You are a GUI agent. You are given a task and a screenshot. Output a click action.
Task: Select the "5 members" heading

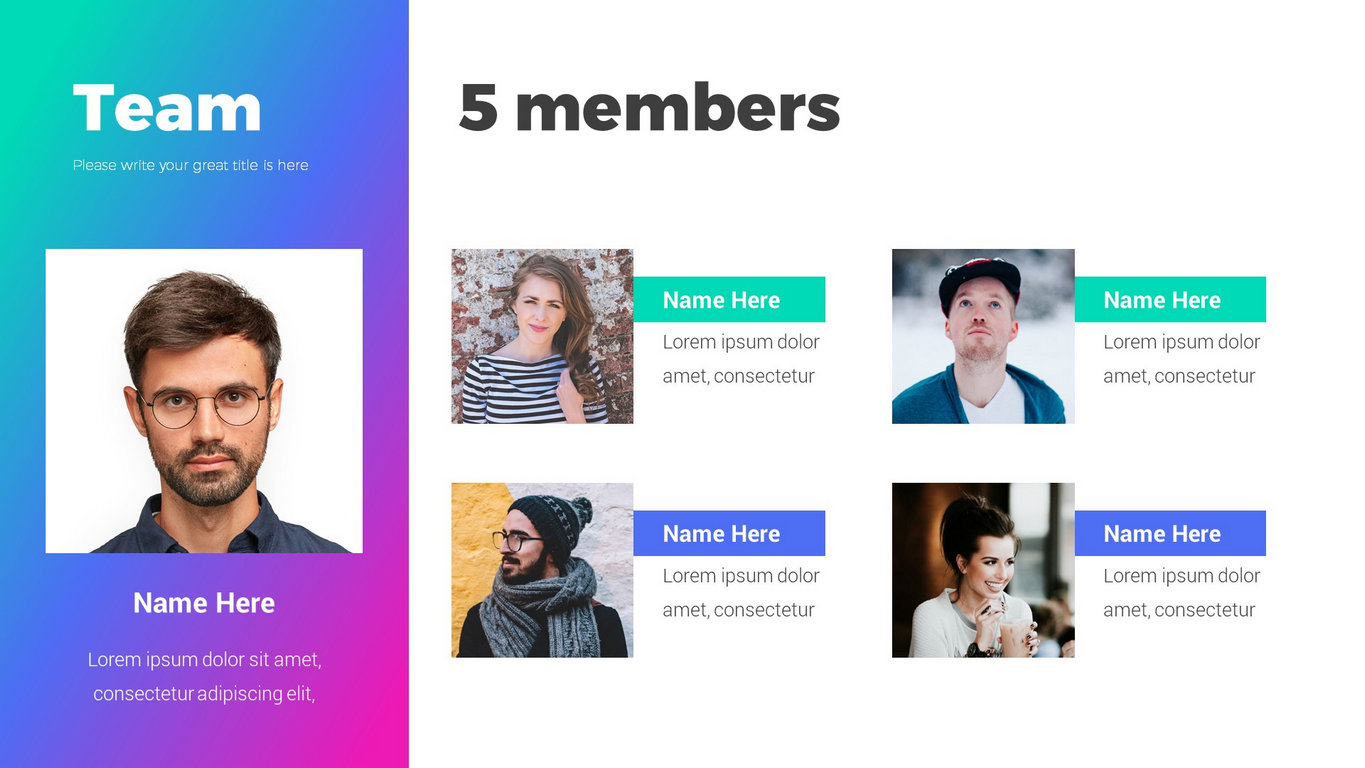[x=649, y=108]
